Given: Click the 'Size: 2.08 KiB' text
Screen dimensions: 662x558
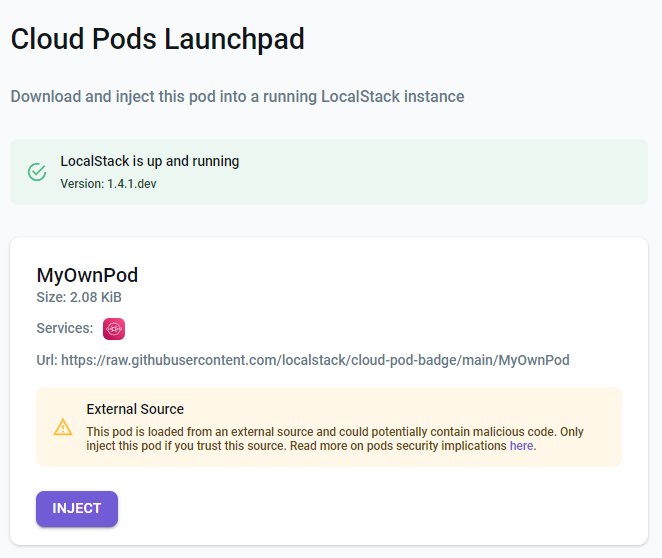Looking at the screenshot, I should (x=79, y=297).
